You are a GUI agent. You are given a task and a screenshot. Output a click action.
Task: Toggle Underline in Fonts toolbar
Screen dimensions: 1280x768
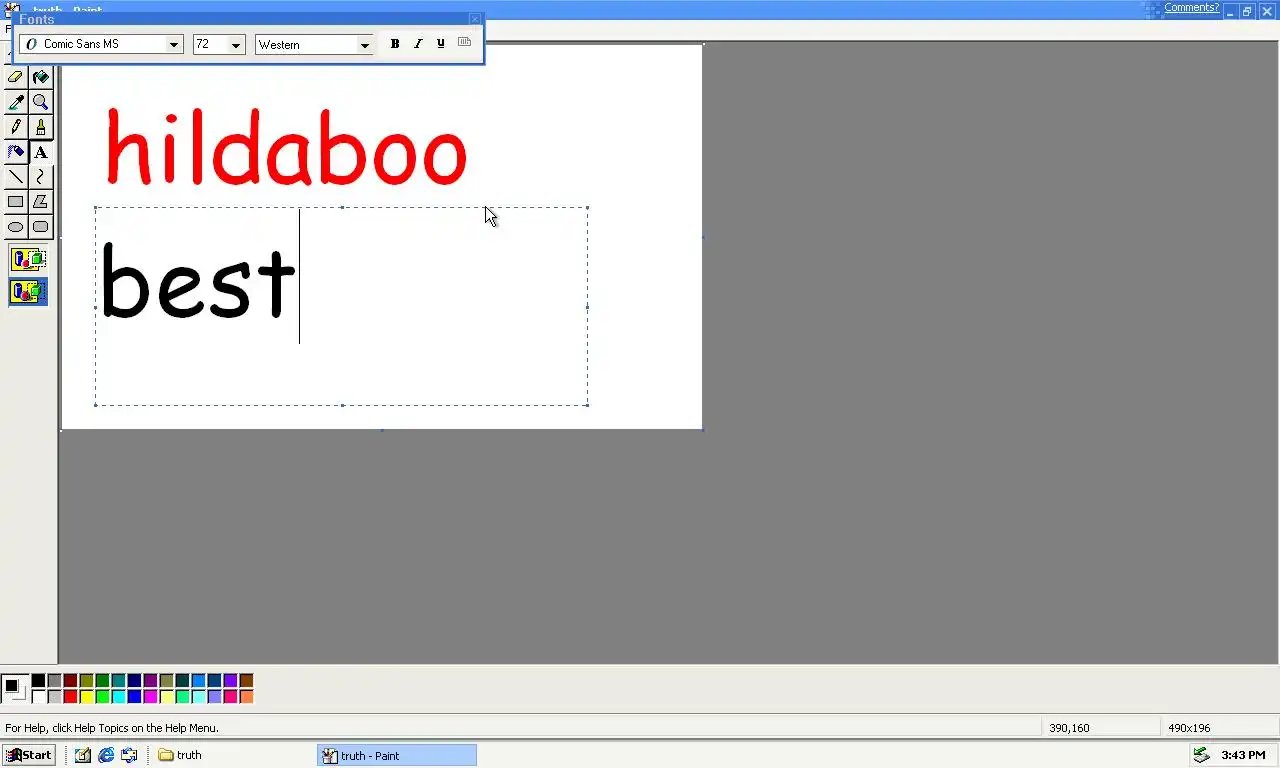pyautogui.click(x=441, y=44)
